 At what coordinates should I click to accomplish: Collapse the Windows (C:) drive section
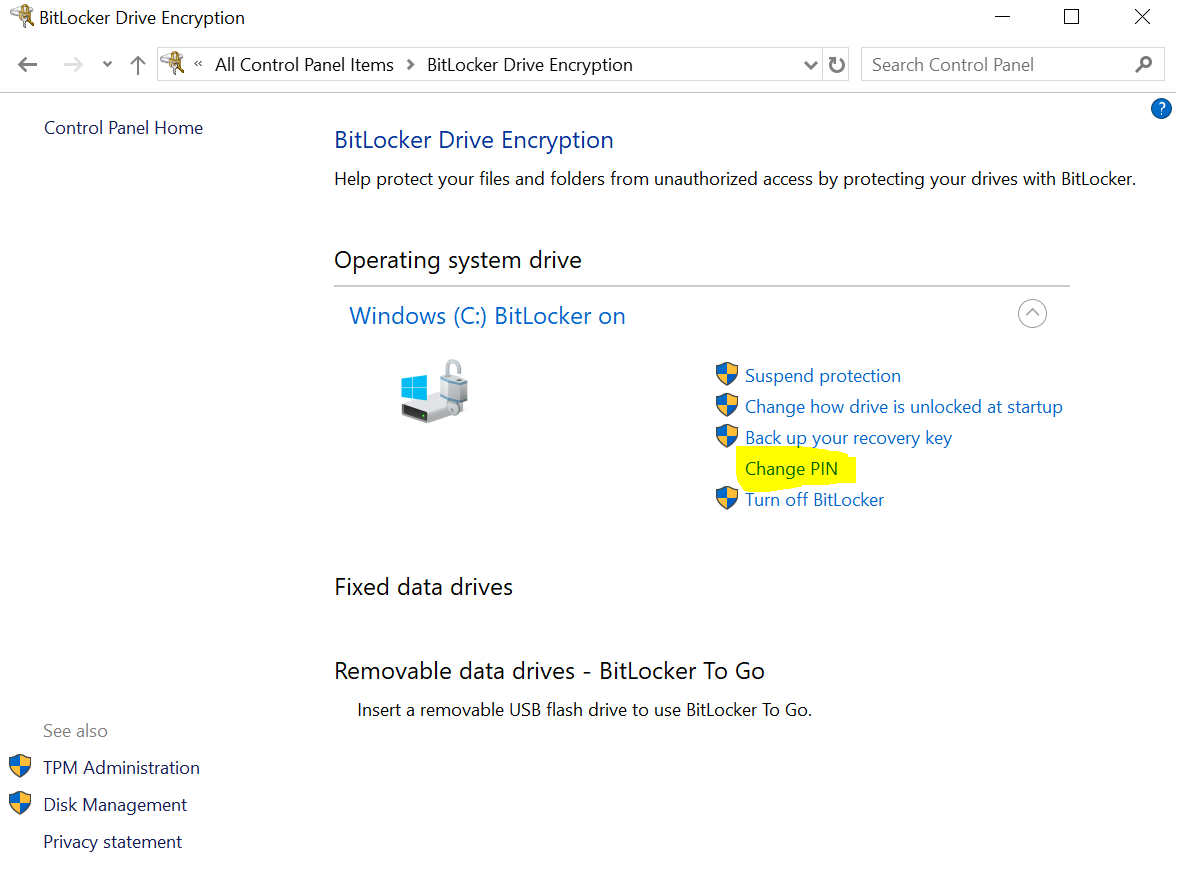tap(1032, 314)
